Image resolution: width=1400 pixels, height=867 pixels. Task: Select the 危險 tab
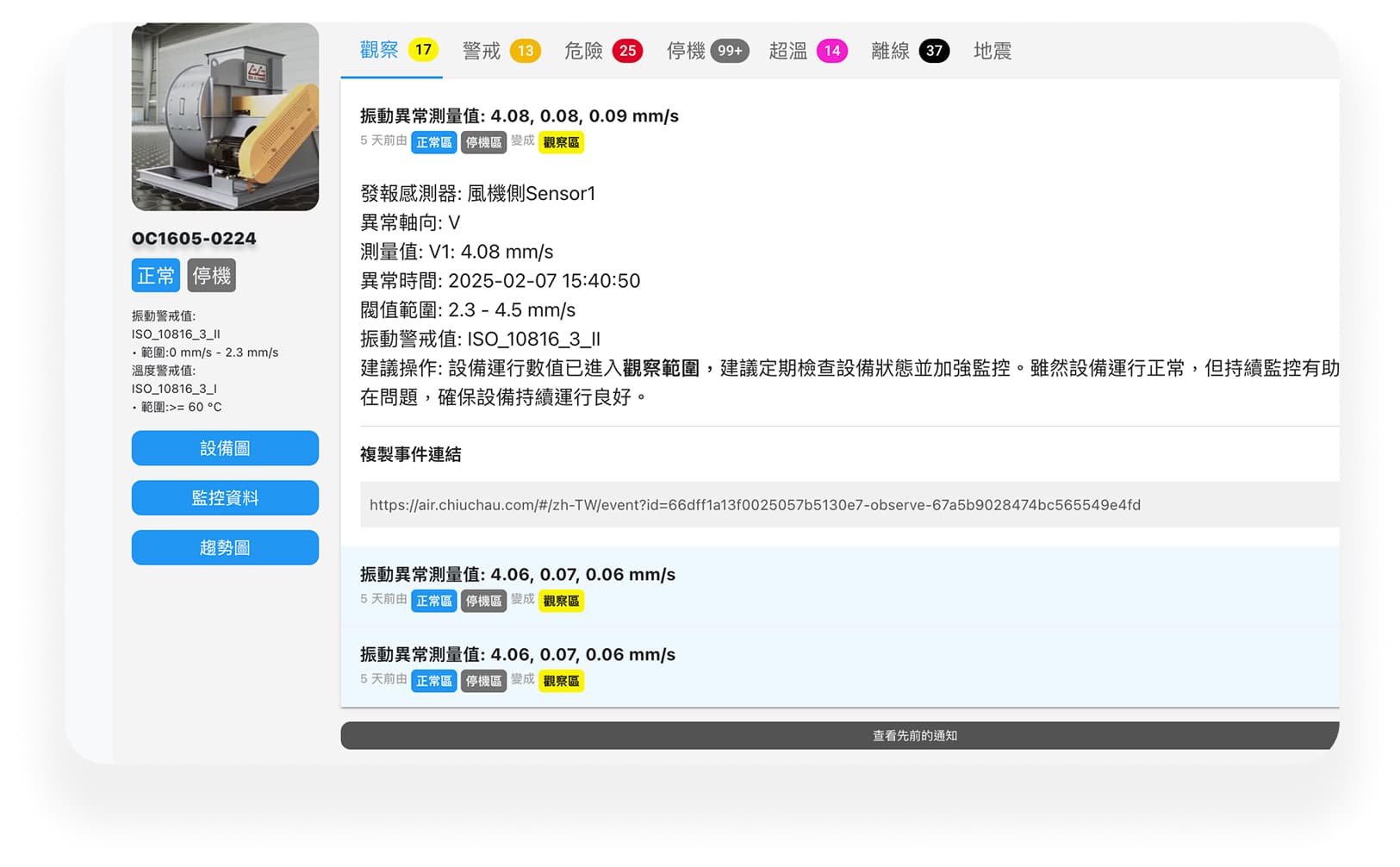(x=583, y=51)
